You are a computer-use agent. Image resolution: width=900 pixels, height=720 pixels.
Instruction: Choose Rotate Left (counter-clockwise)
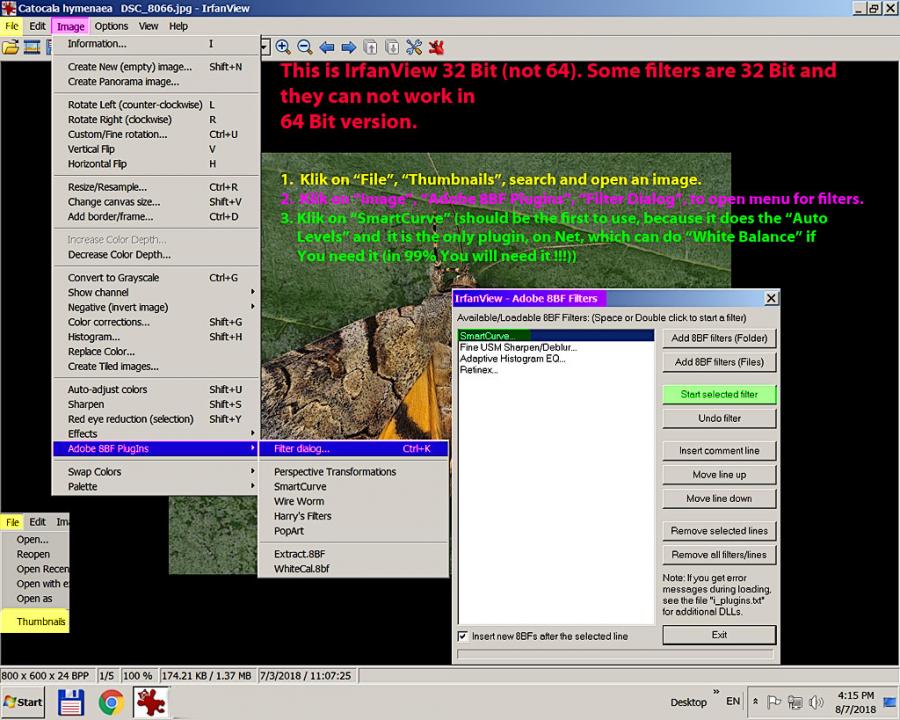point(156,105)
